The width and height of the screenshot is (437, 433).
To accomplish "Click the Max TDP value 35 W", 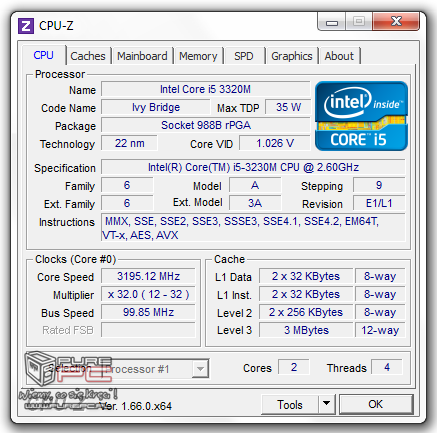I will coord(288,107).
